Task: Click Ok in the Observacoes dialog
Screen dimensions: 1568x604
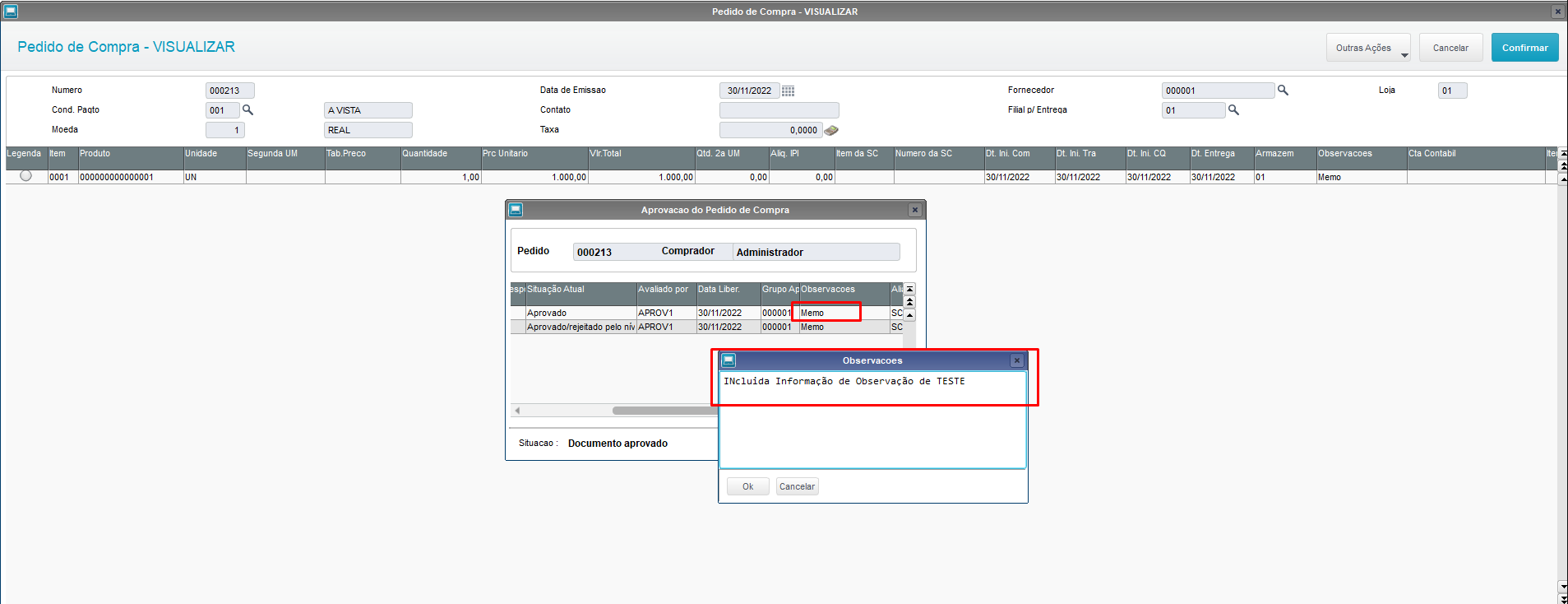Action: tap(747, 486)
